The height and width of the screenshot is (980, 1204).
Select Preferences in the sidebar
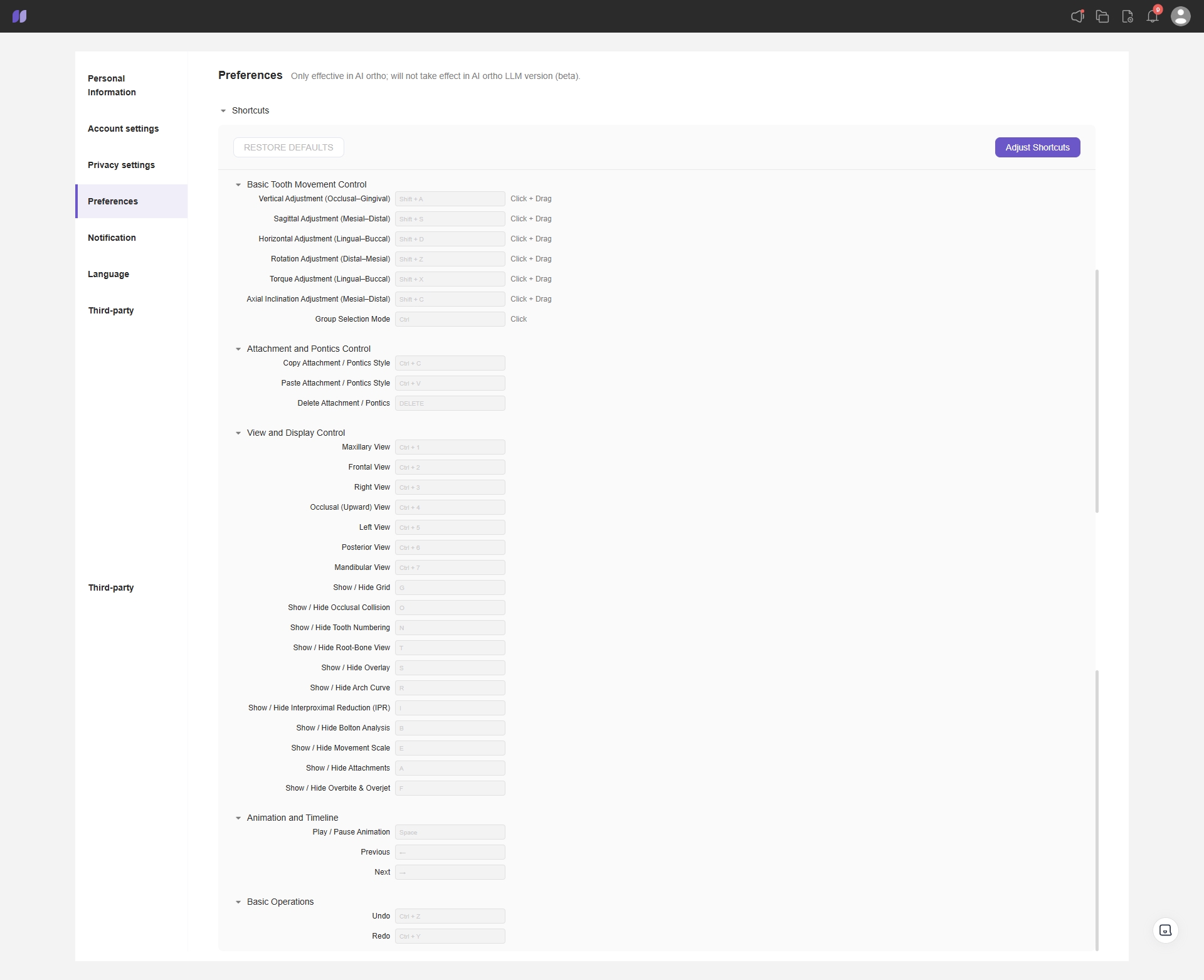pos(131,201)
